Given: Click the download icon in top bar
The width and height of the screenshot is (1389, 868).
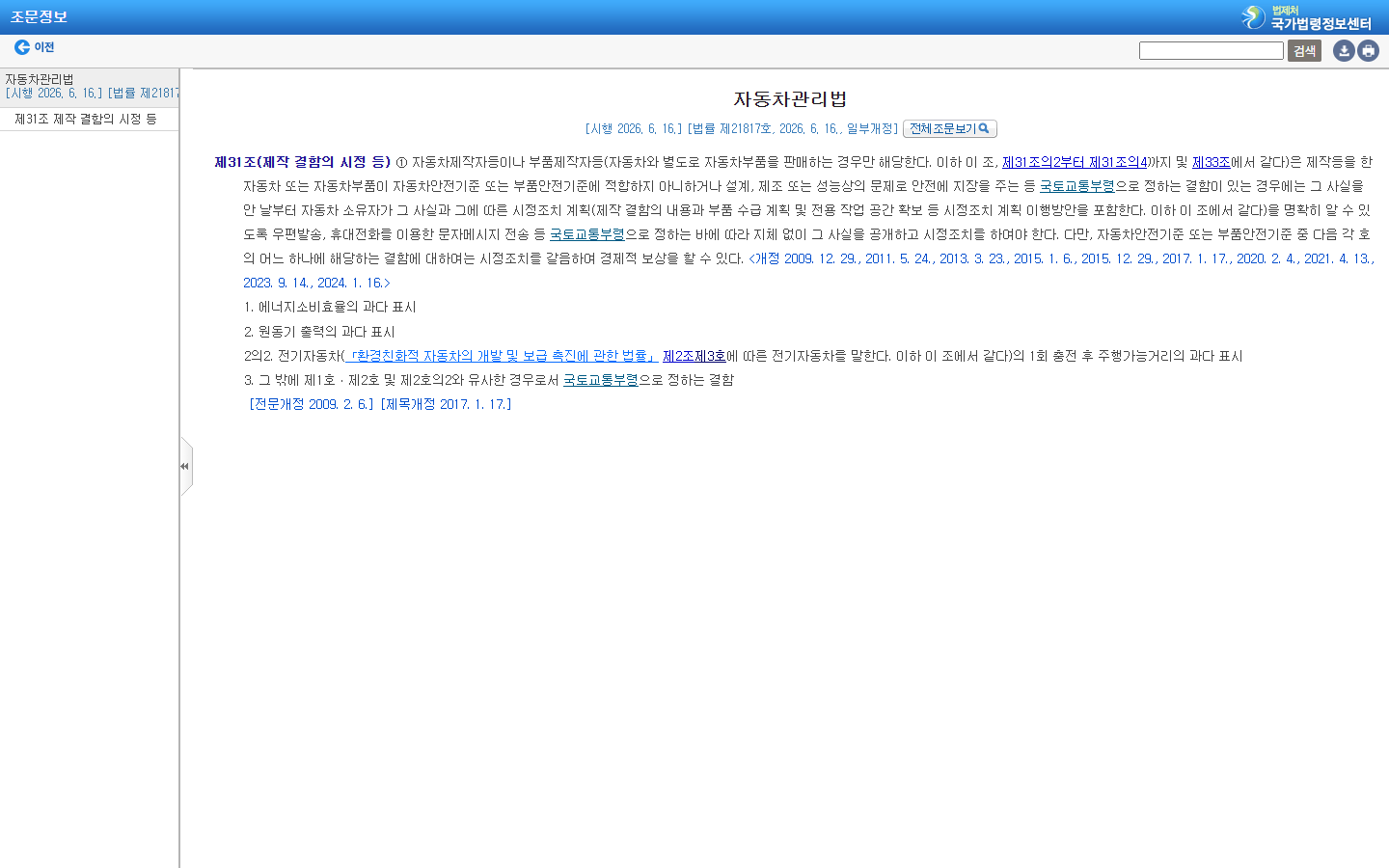Looking at the screenshot, I should 1344,50.
